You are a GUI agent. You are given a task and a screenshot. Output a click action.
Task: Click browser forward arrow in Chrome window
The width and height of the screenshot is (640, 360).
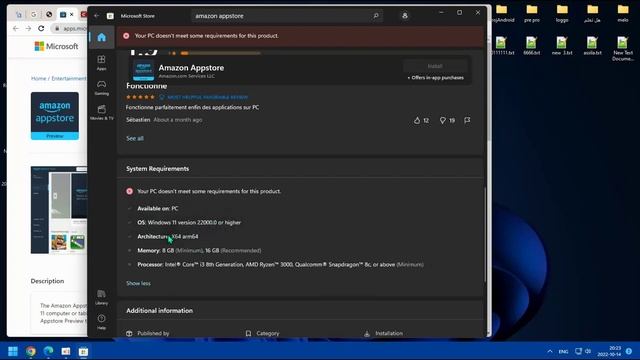click(28, 28)
